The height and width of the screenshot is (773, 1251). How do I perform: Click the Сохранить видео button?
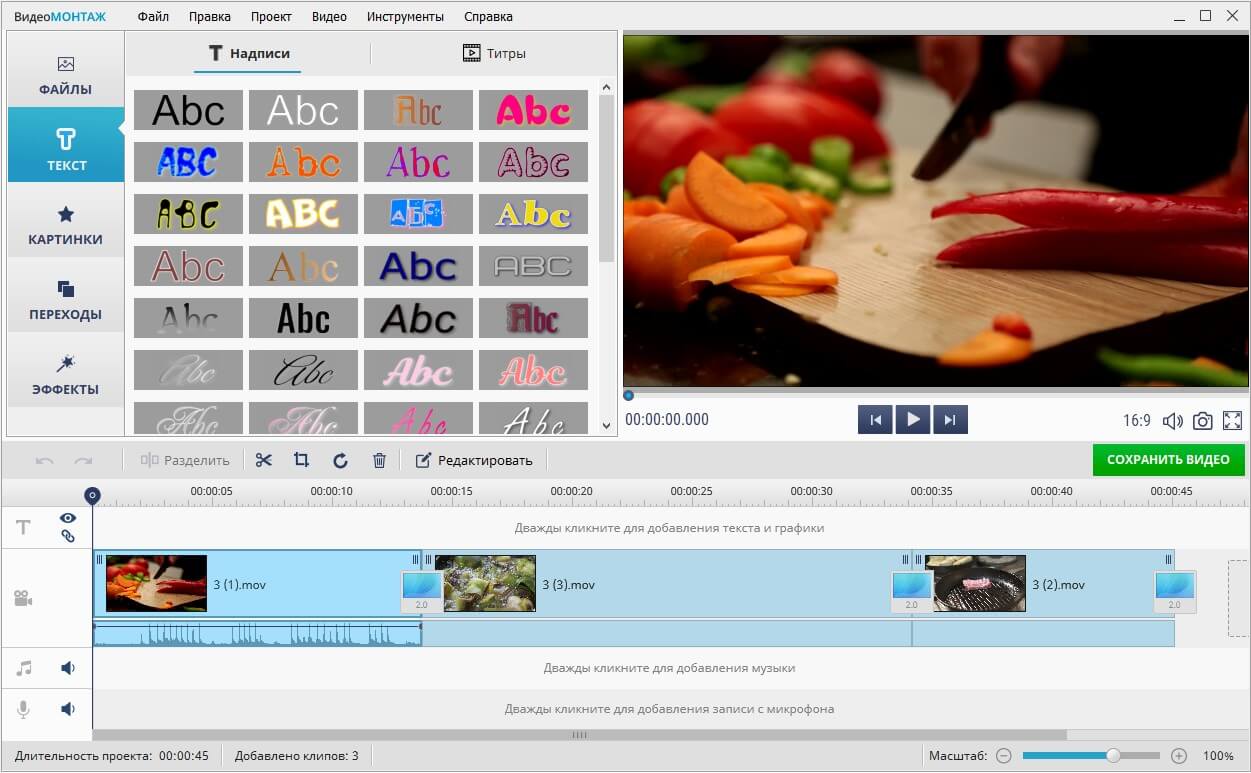point(1168,459)
